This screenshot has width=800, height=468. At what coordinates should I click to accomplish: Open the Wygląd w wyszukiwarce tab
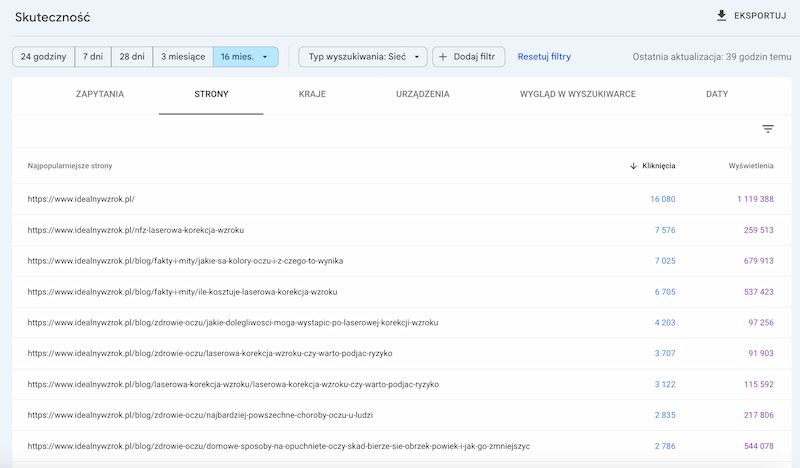pyautogui.click(x=577, y=95)
